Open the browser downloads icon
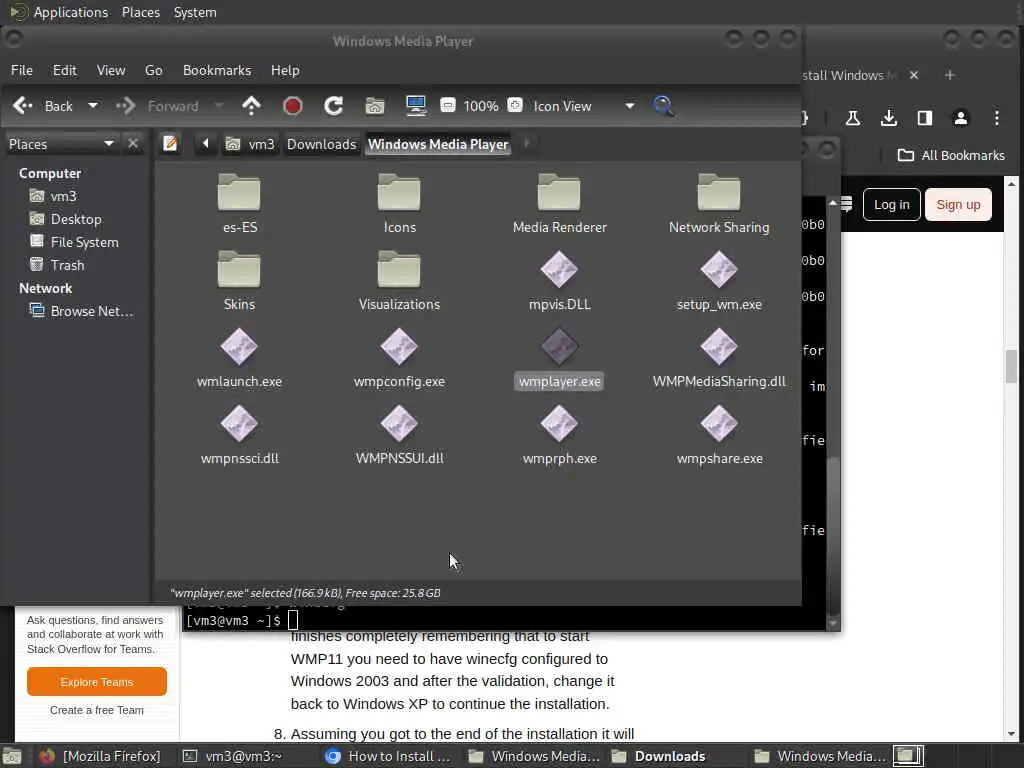Screen dimensions: 1024x768 pos(888,118)
